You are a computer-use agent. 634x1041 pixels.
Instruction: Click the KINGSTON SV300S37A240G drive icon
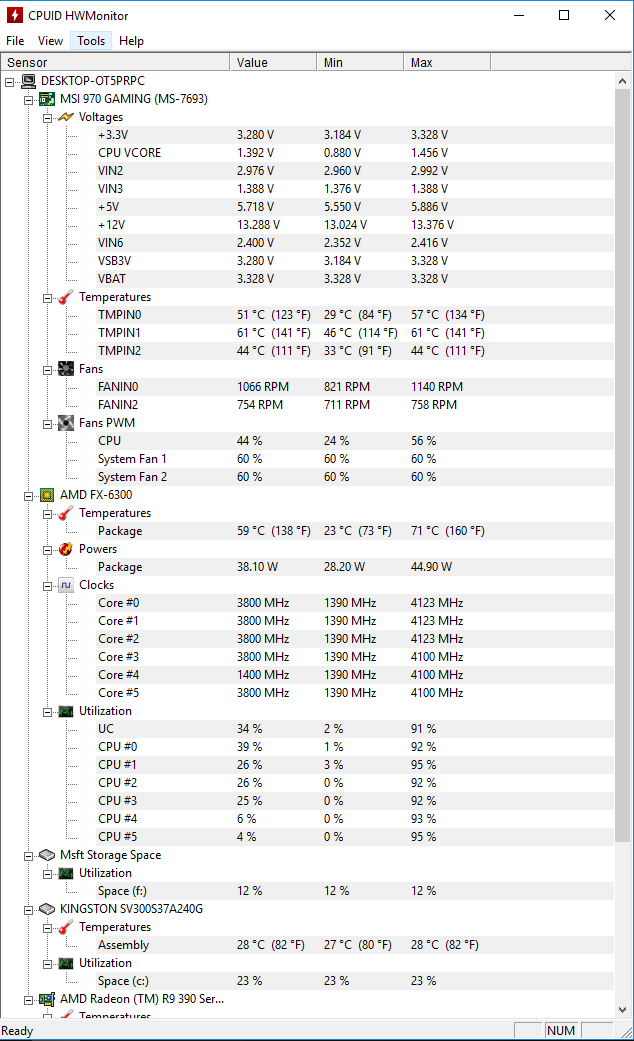(46, 909)
